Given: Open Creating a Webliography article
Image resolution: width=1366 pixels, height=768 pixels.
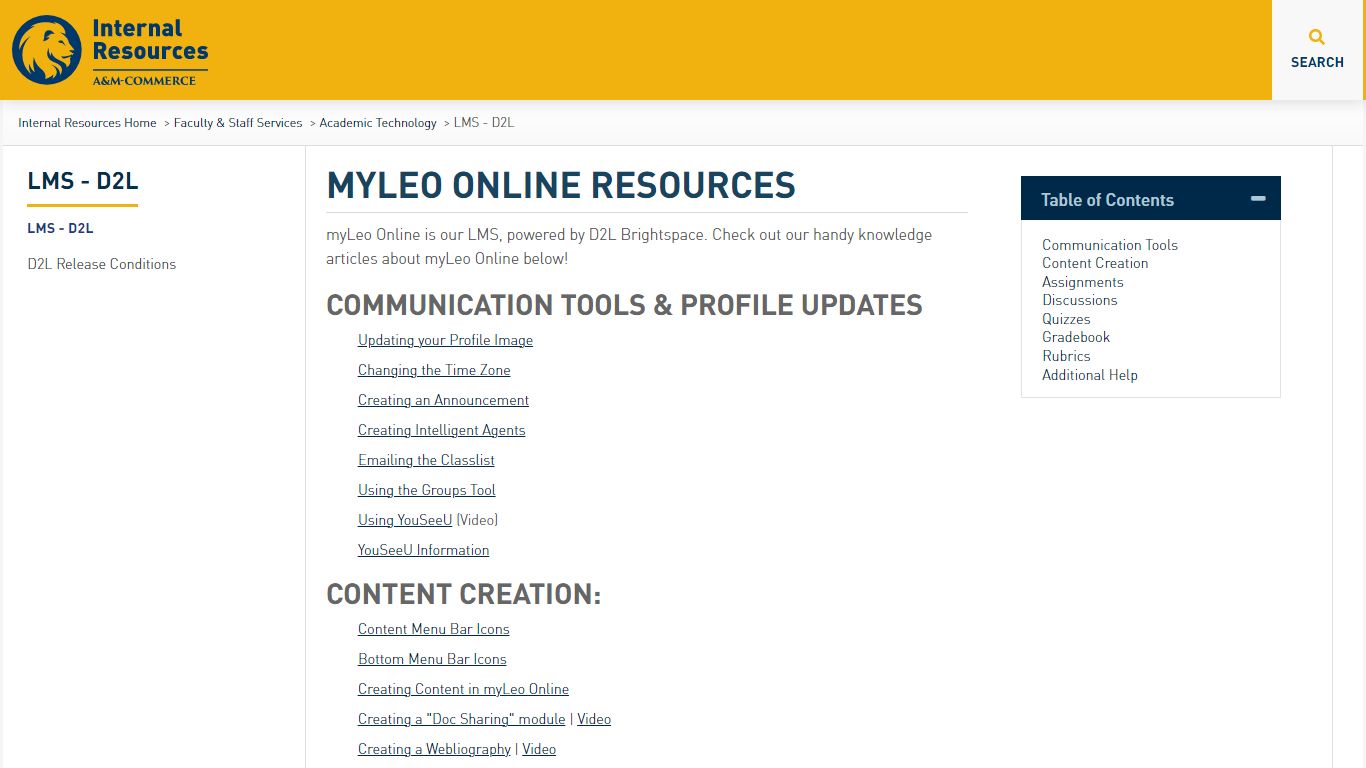Looking at the screenshot, I should [x=434, y=749].
